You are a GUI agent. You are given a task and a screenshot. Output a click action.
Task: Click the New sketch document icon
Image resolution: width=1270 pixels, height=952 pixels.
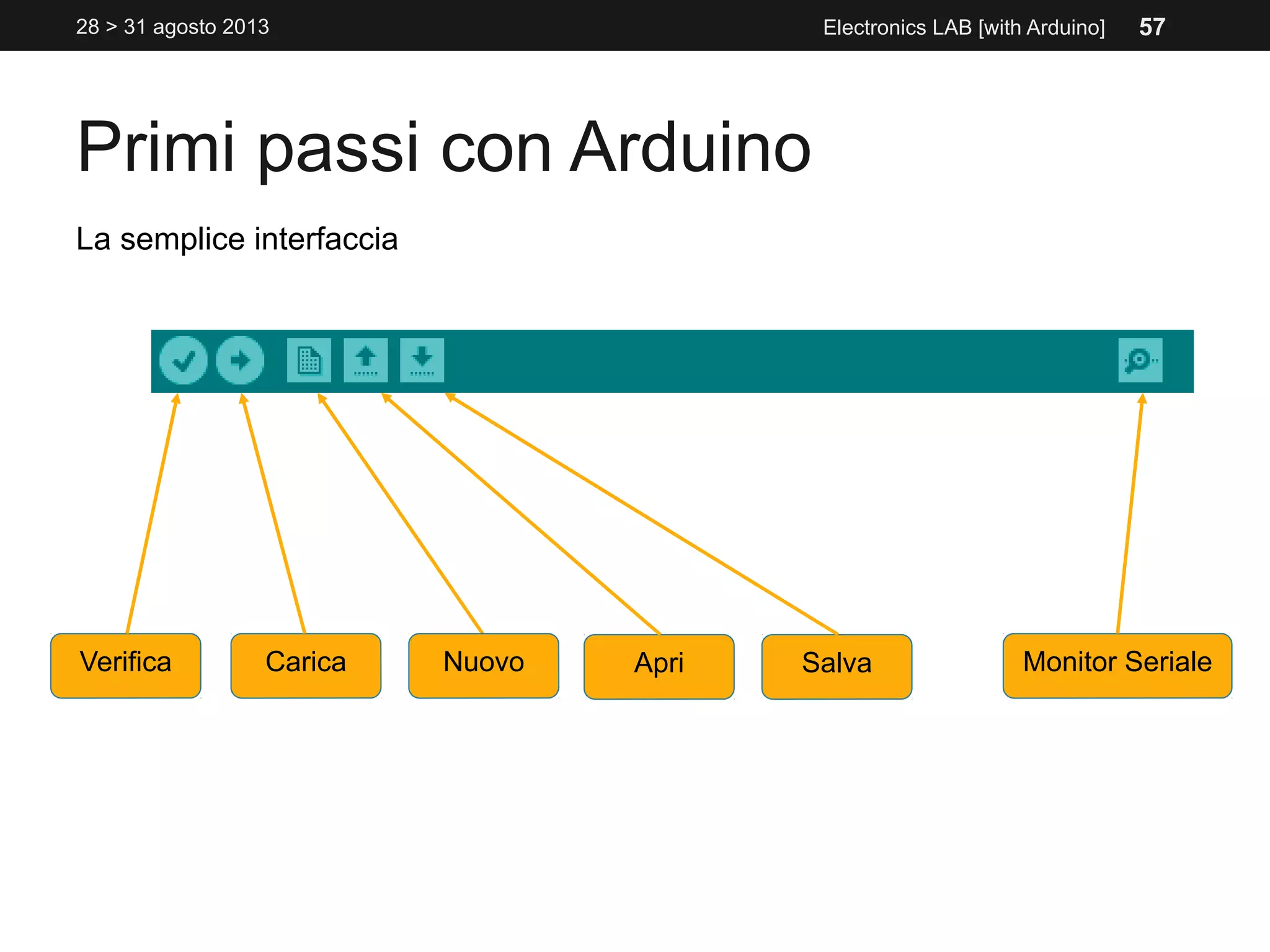[309, 360]
